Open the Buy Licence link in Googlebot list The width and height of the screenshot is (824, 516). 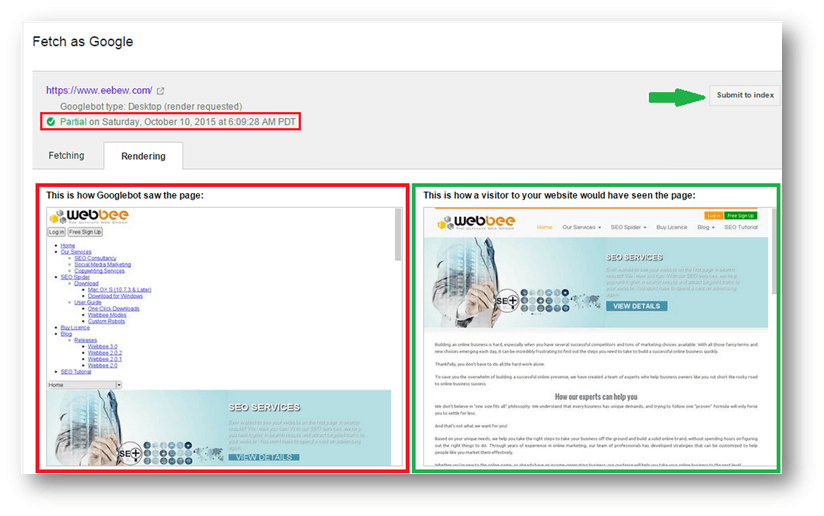pos(75,327)
